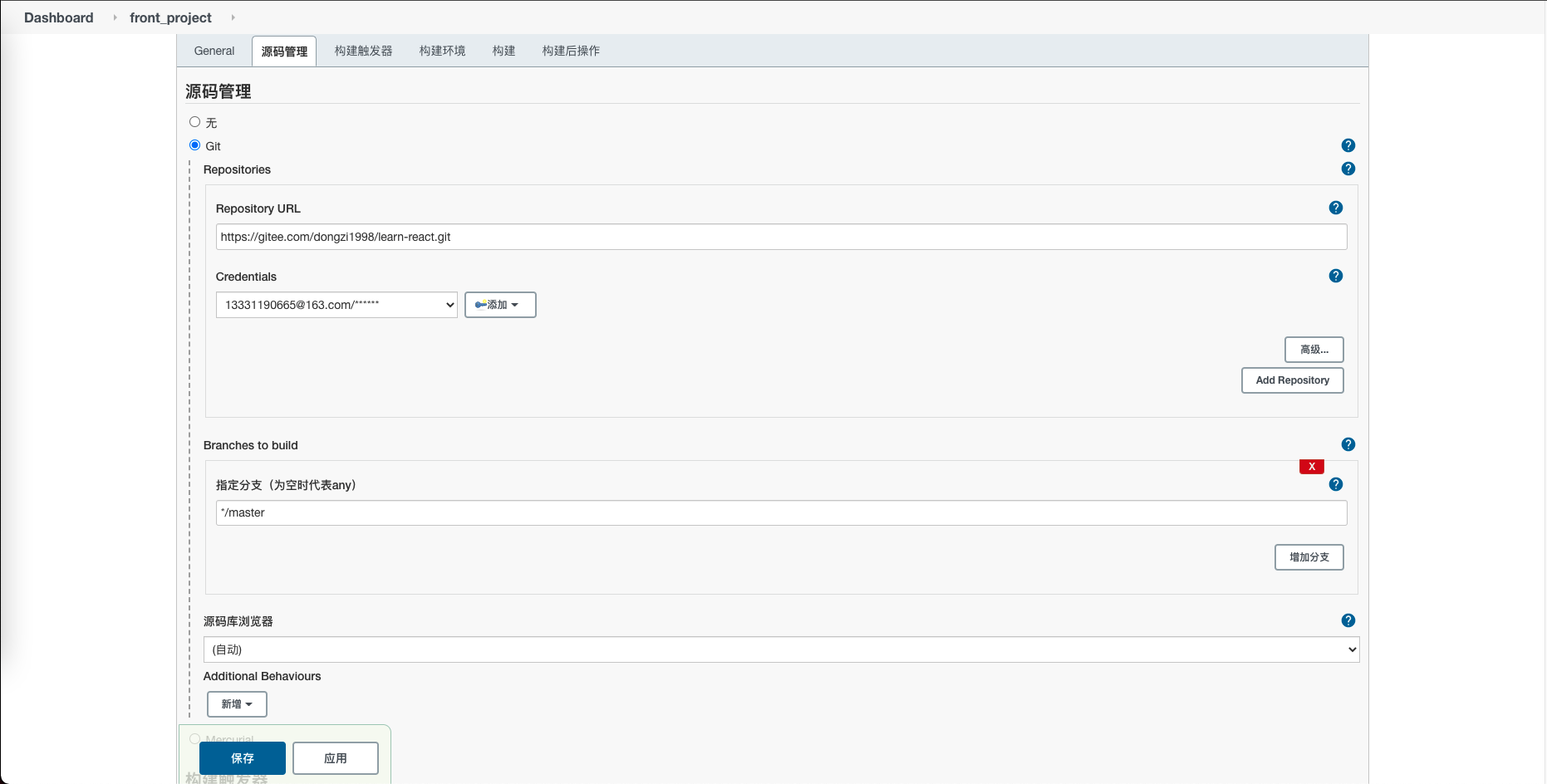
Task: Open the Credentials dropdown
Action: [336, 305]
